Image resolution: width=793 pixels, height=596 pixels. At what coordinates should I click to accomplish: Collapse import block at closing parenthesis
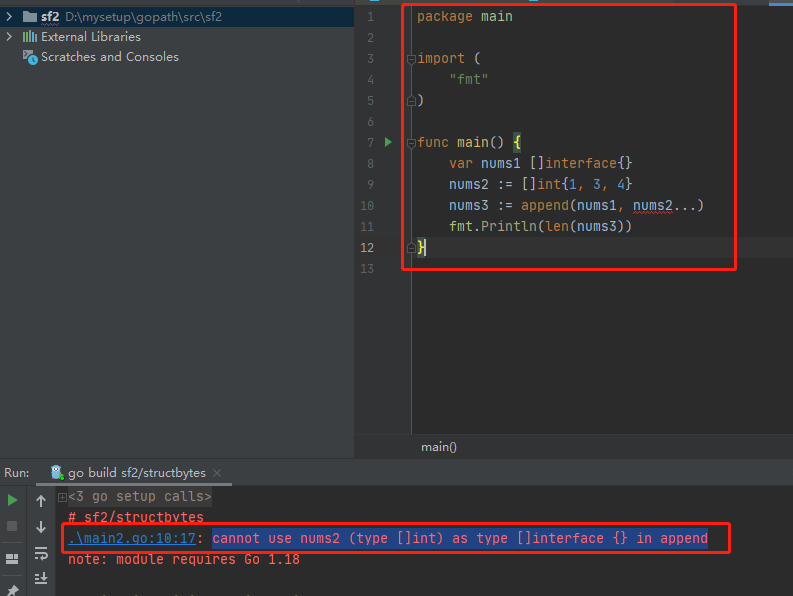click(411, 101)
